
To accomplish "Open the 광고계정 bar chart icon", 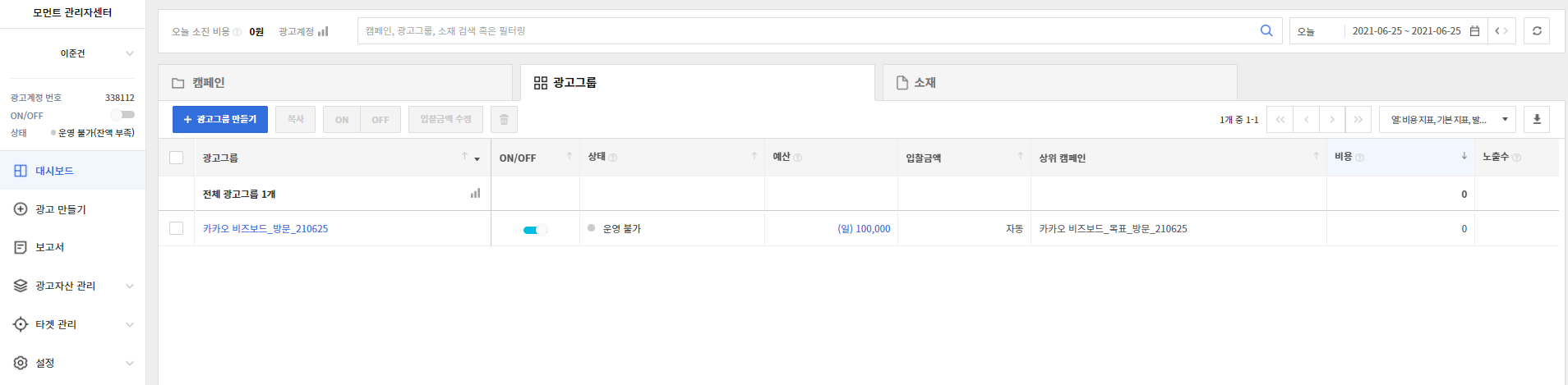I will pyautogui.click(x=323, y=31).
